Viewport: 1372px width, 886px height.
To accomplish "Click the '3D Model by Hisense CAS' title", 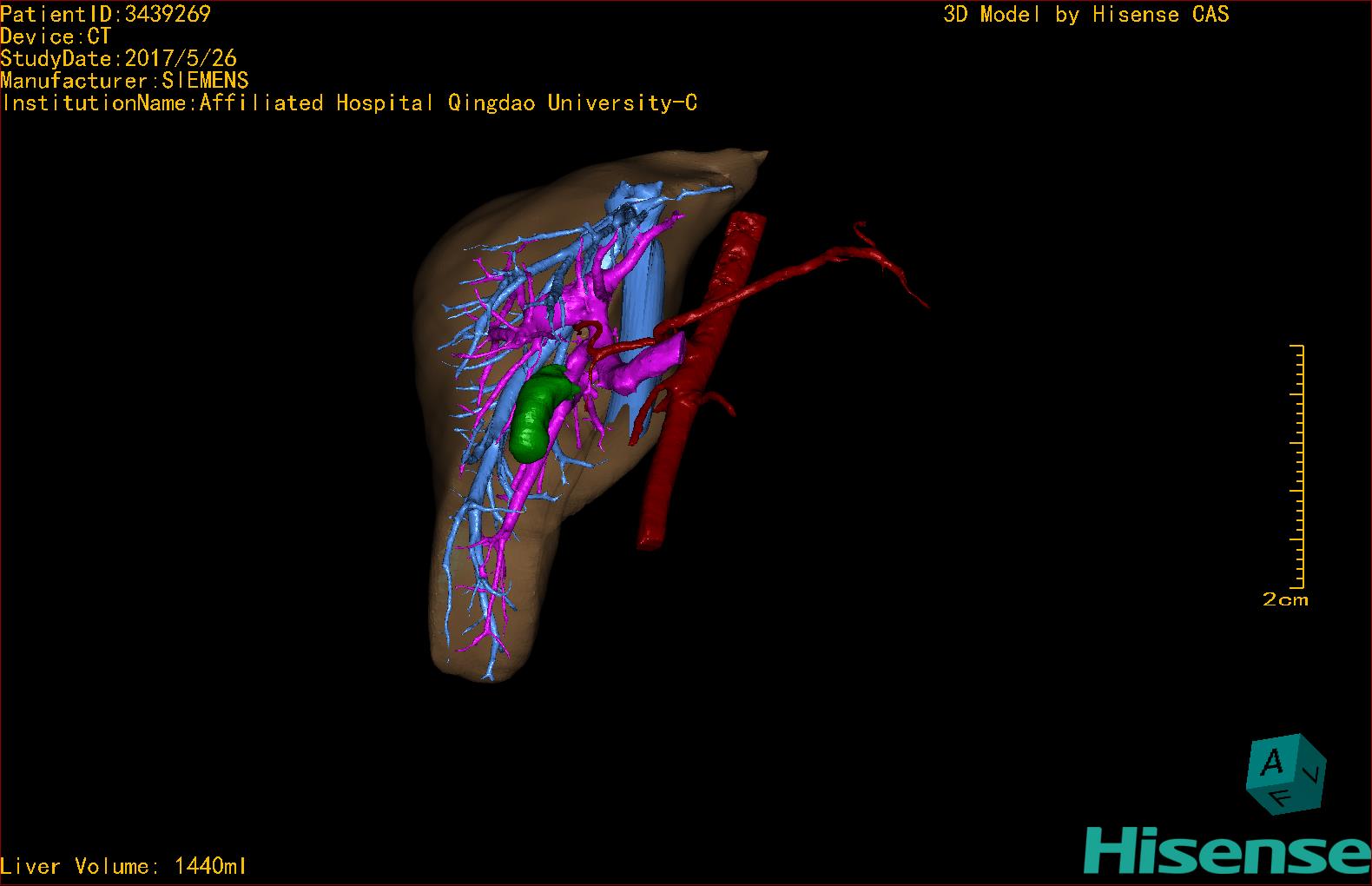I will (1085, 15).
